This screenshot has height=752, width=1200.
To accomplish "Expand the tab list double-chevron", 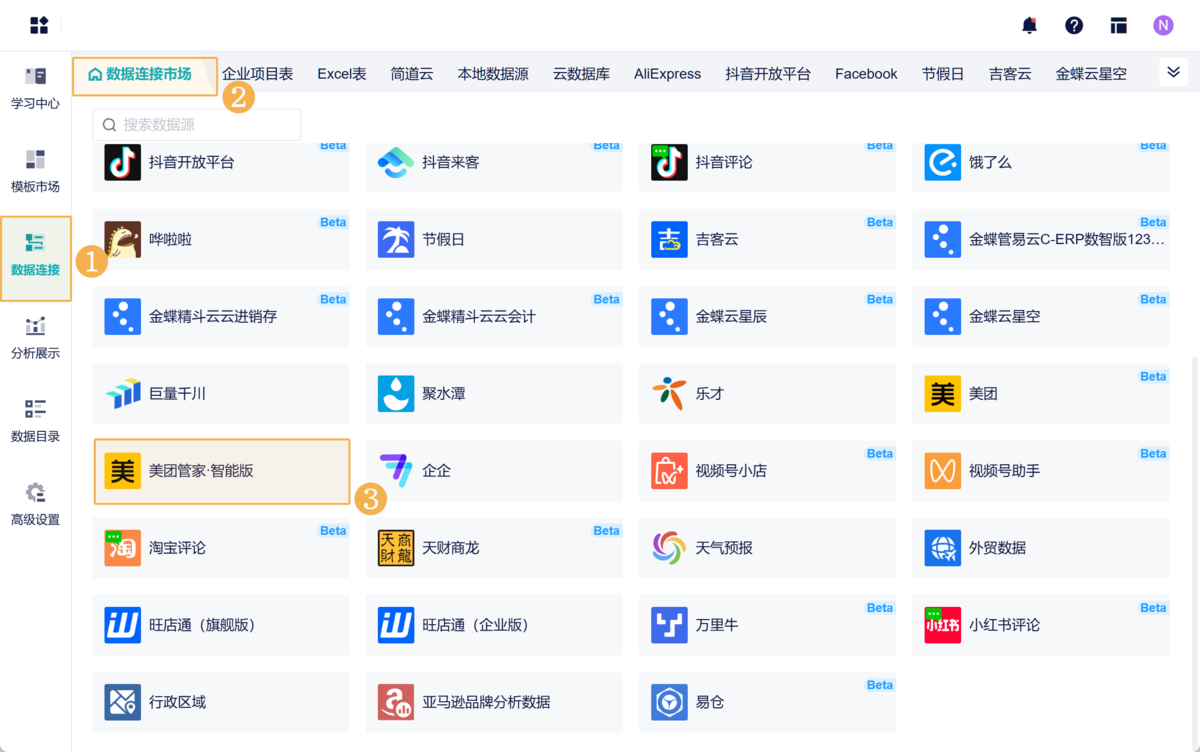I will point(1173,72).
